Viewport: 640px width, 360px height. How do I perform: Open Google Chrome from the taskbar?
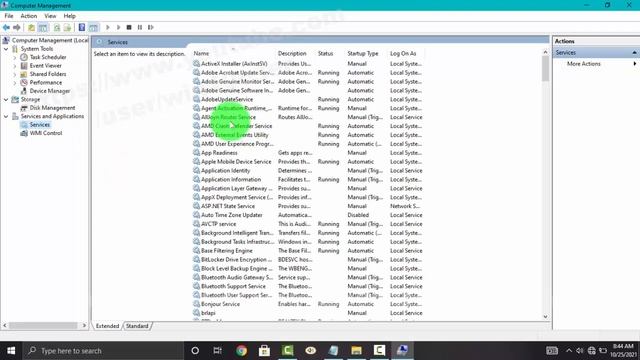[241, 351]
